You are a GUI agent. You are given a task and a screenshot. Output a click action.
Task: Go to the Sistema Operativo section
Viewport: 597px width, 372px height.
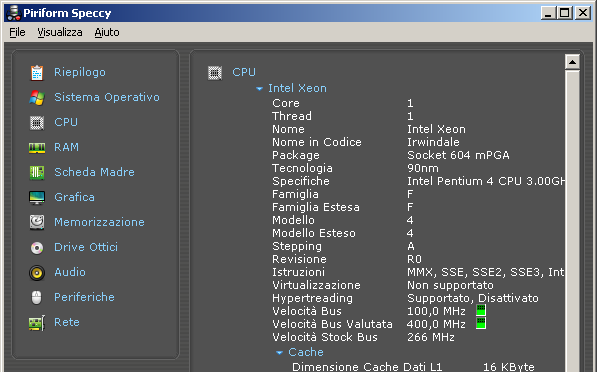pyautogui.click(x=107, y=97)
